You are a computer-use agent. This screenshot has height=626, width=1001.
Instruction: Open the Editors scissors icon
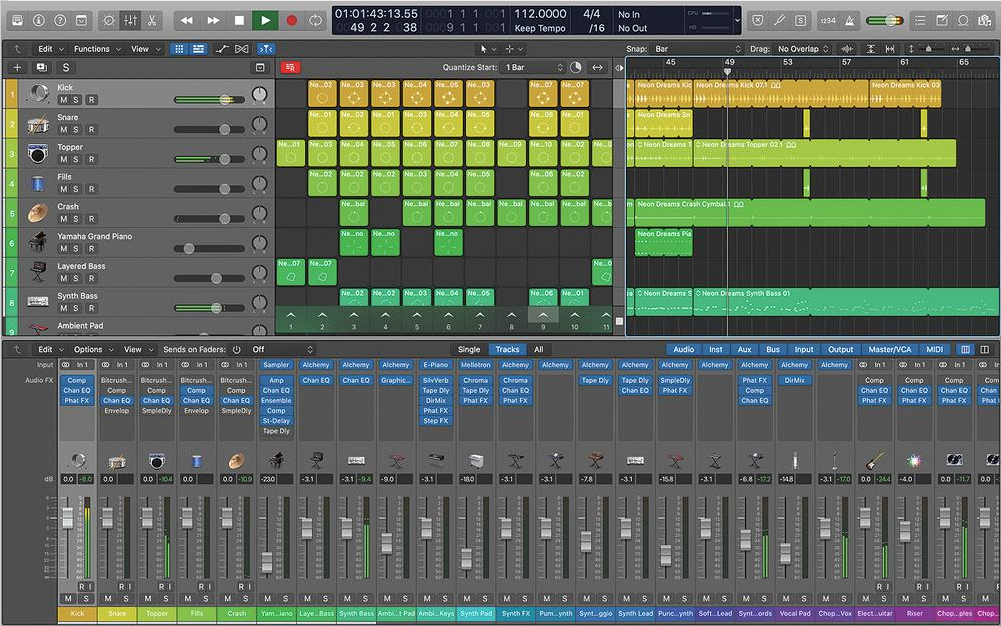(152, 20)
